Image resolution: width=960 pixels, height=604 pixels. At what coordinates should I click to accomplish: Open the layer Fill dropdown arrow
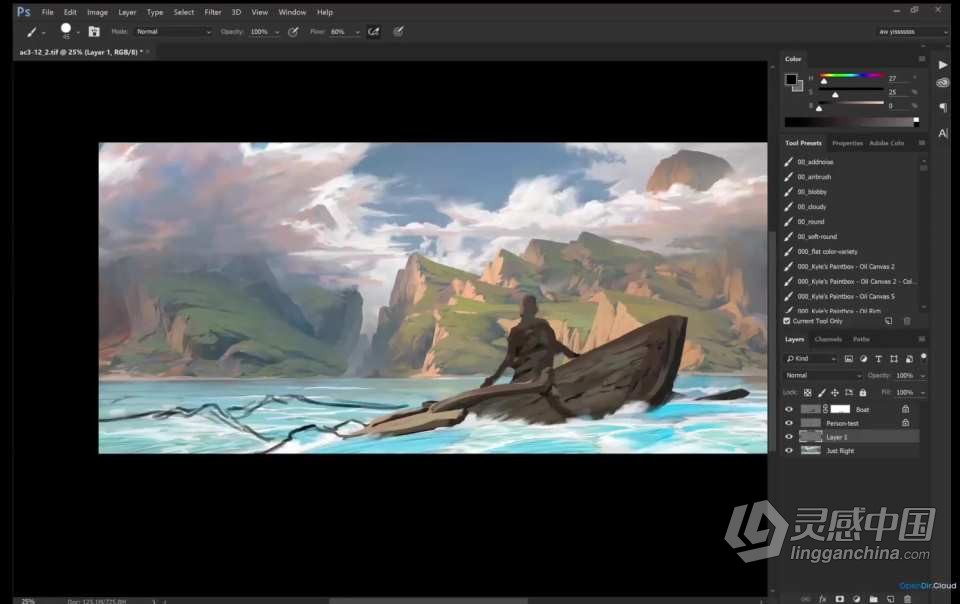[923, 392]
